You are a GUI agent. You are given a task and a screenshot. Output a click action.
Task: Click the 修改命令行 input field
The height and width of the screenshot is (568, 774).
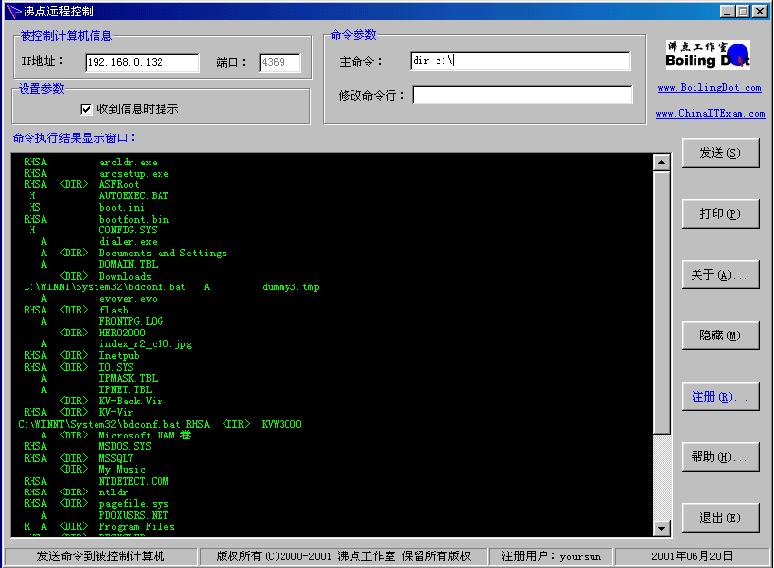point(522,95)
